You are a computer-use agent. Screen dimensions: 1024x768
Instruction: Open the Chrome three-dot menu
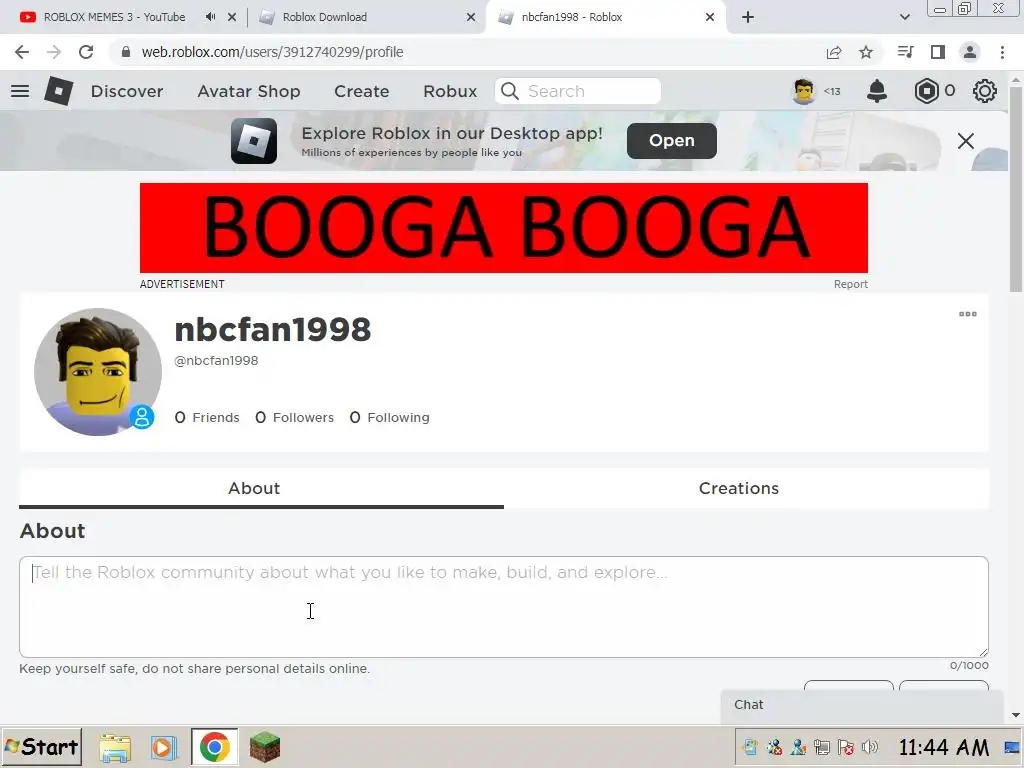tap(1002, 52)
